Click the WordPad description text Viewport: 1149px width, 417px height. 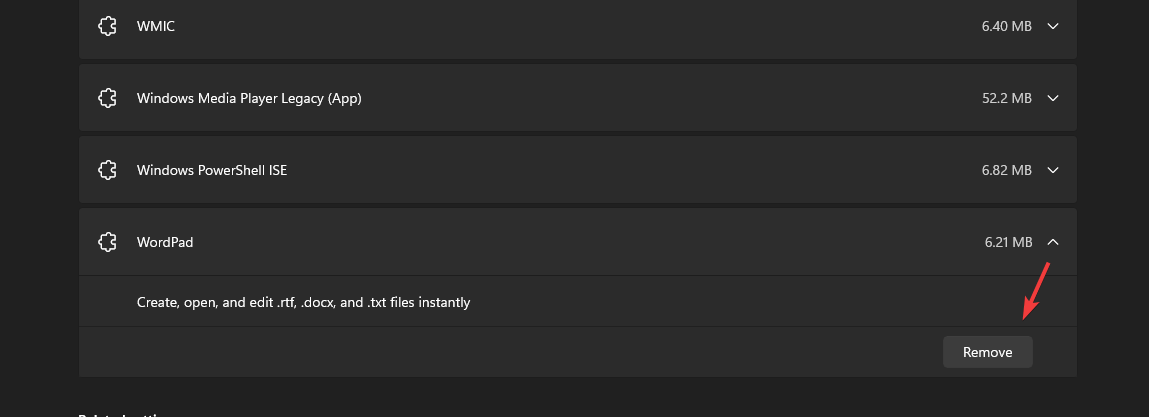coord(303,302)
